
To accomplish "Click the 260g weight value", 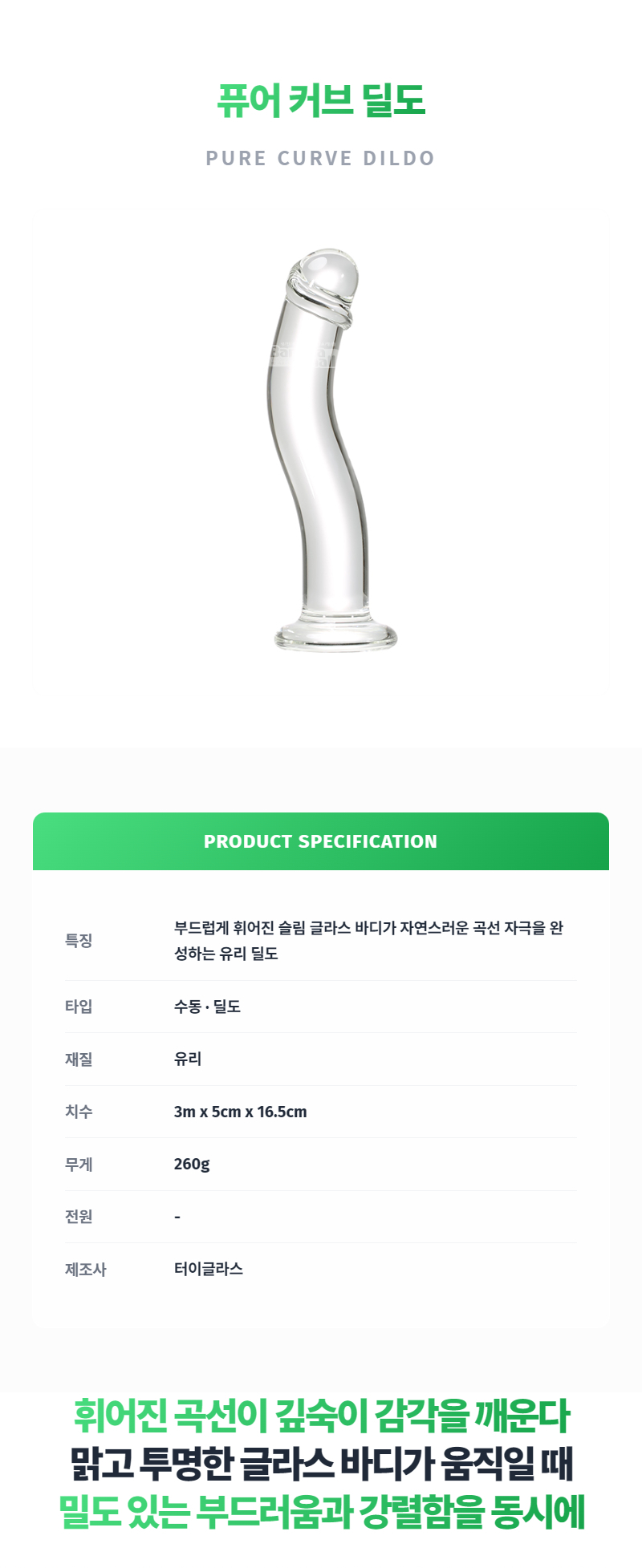I will 192,1164.
